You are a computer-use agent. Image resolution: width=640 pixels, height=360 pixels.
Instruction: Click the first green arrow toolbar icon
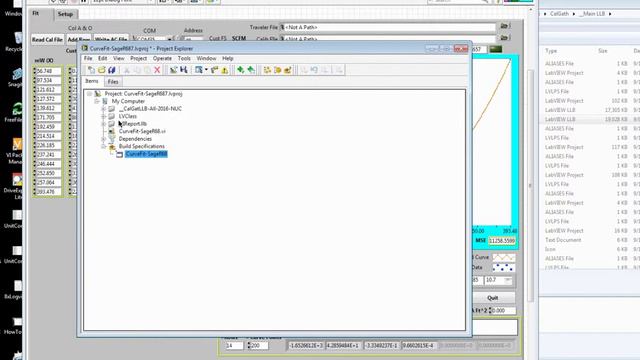click(241, 70)
